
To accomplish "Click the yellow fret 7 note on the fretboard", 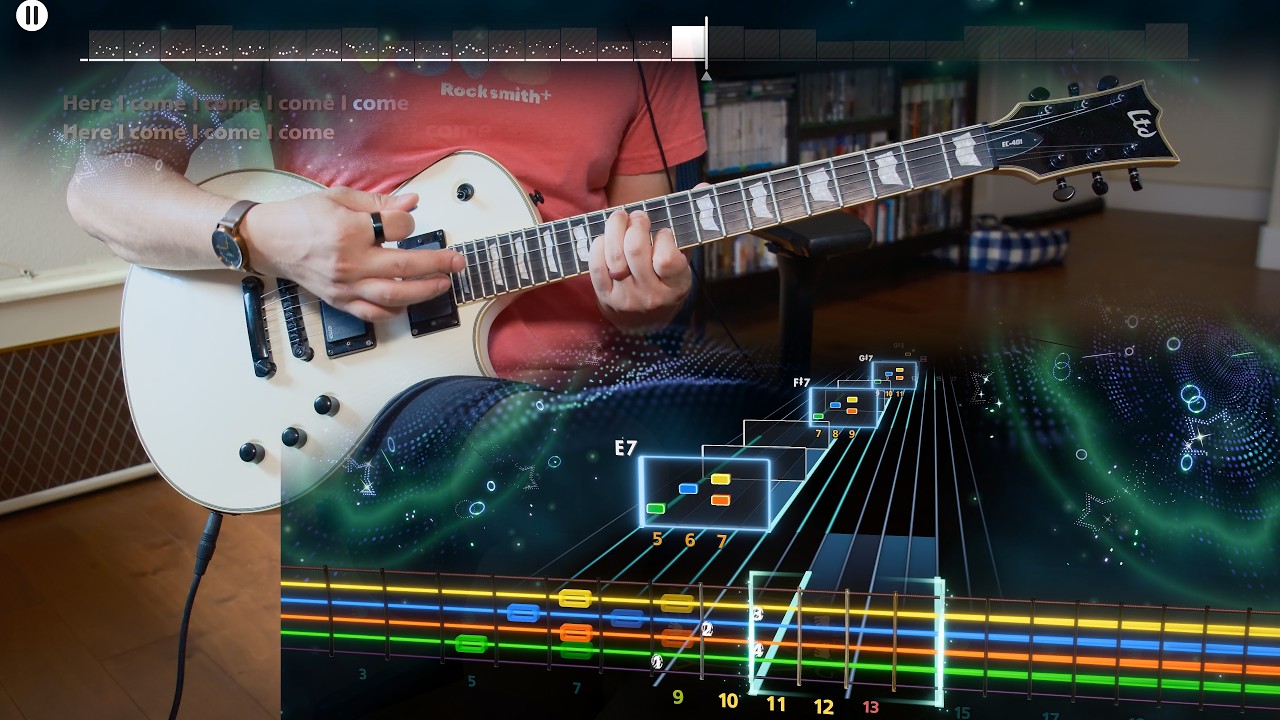I will 575,599.
